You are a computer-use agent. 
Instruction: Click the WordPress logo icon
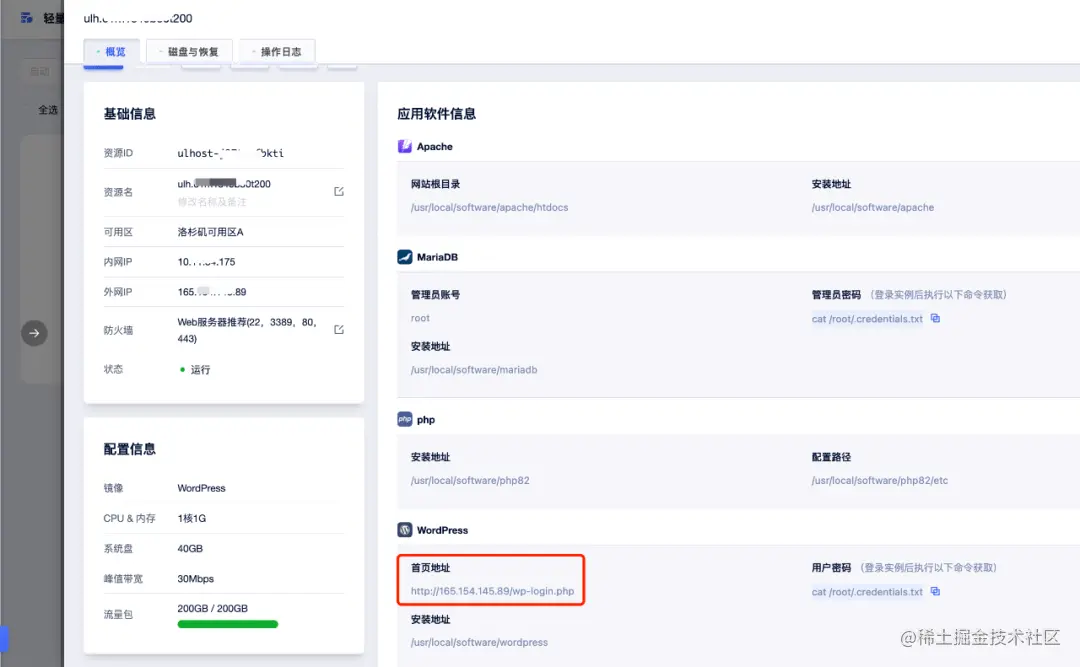pyautogui.click(x=405, y=530)
